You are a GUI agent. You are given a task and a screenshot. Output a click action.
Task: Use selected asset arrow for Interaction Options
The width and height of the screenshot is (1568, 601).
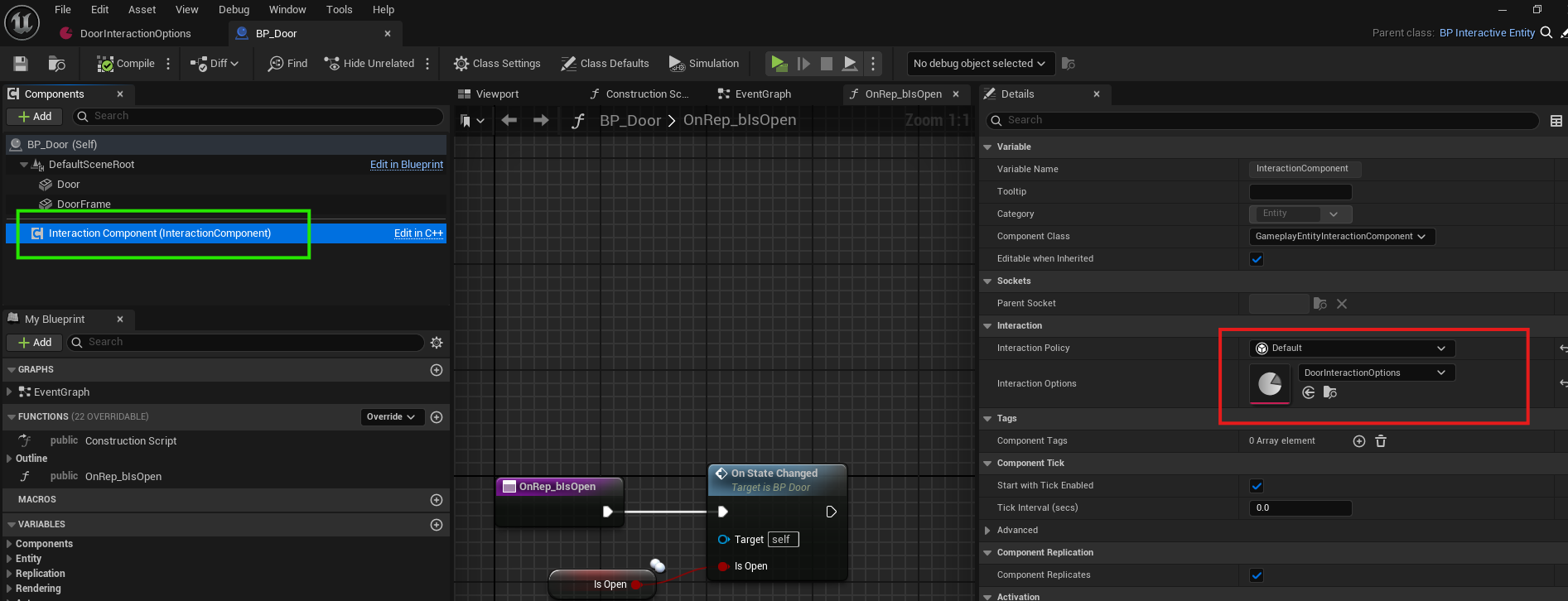pos(1309,392)
